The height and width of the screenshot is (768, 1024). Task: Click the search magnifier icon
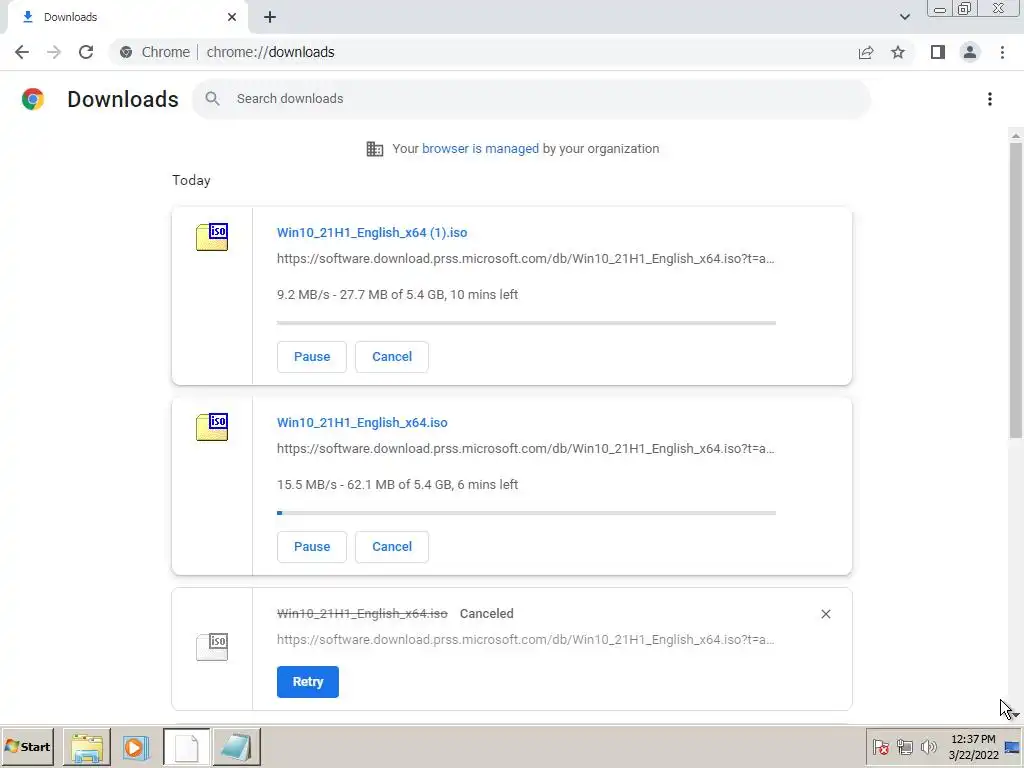[212, 99]
